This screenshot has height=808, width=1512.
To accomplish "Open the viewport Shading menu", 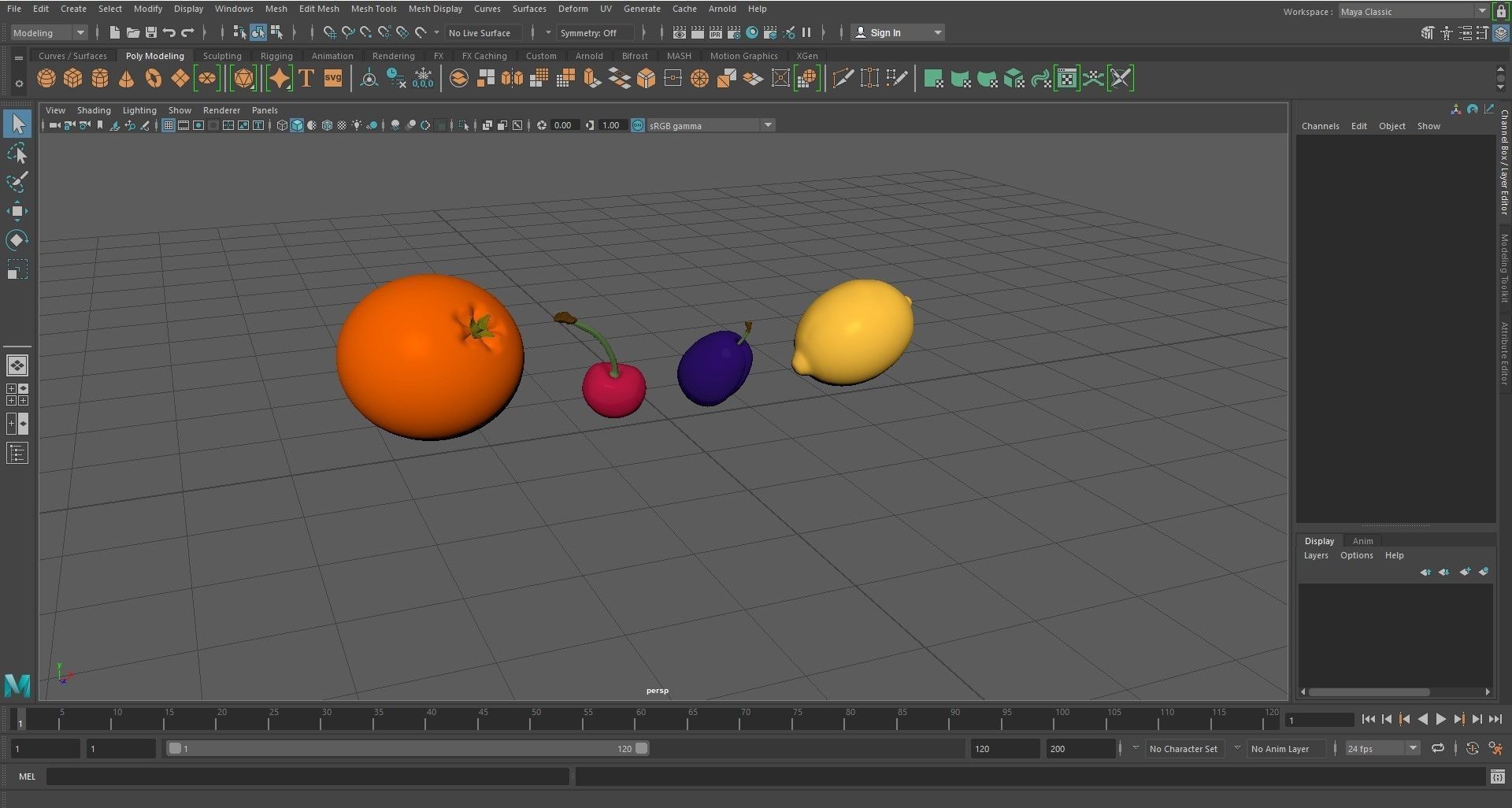I will 94,110.
